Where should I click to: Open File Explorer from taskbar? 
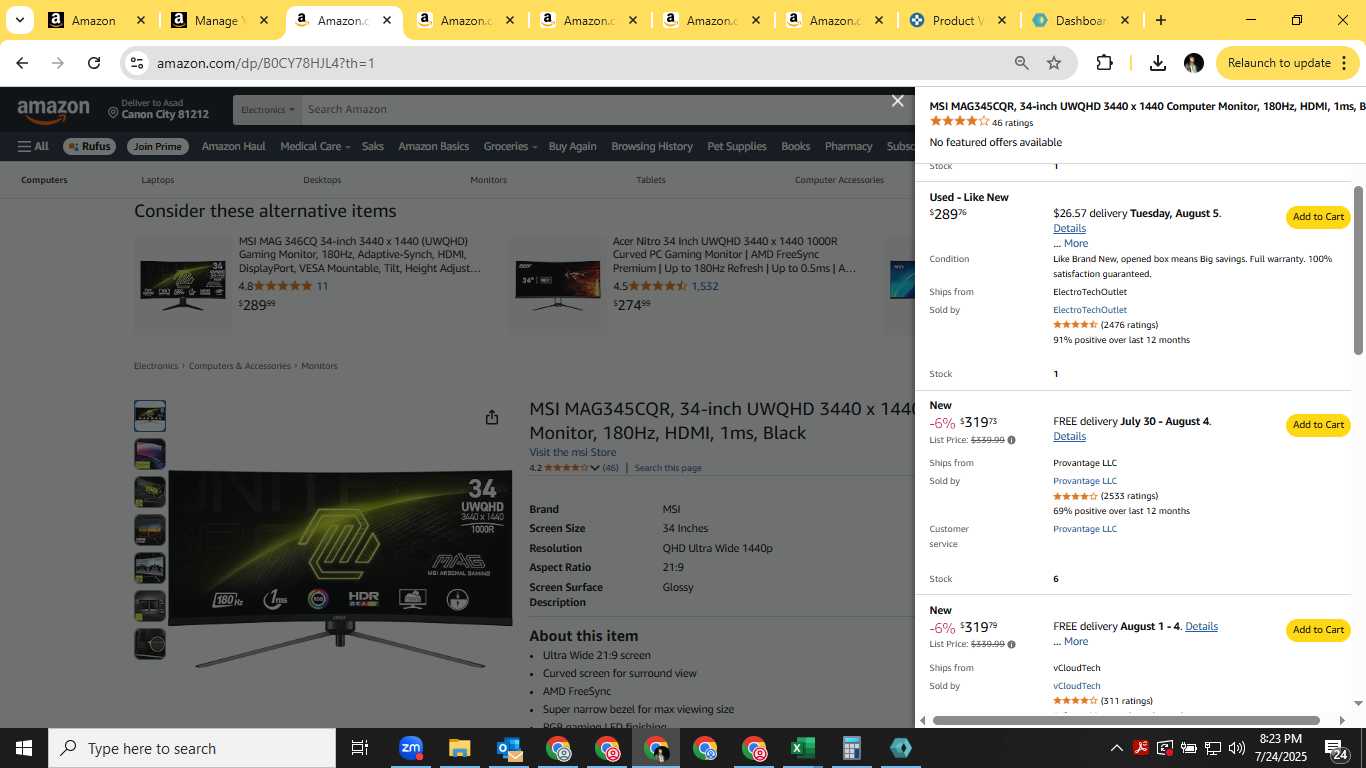tap(459, 748)
